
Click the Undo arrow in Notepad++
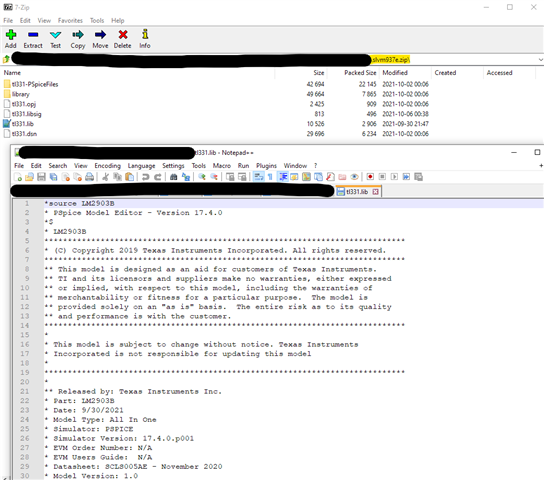145,177
